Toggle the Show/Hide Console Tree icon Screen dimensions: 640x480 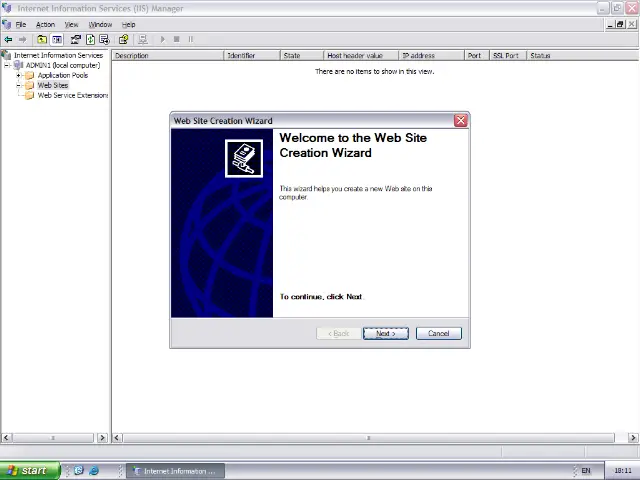click(x=57, y=40)
